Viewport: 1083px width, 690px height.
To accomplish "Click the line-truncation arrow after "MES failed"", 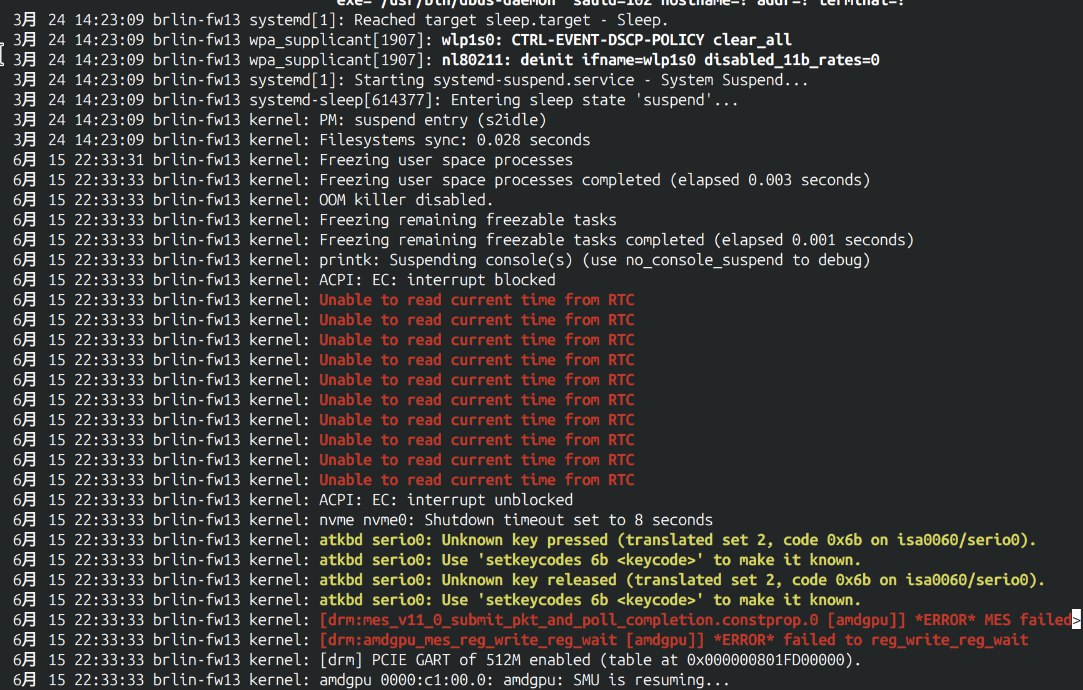I will click(x=1076, y=620).
